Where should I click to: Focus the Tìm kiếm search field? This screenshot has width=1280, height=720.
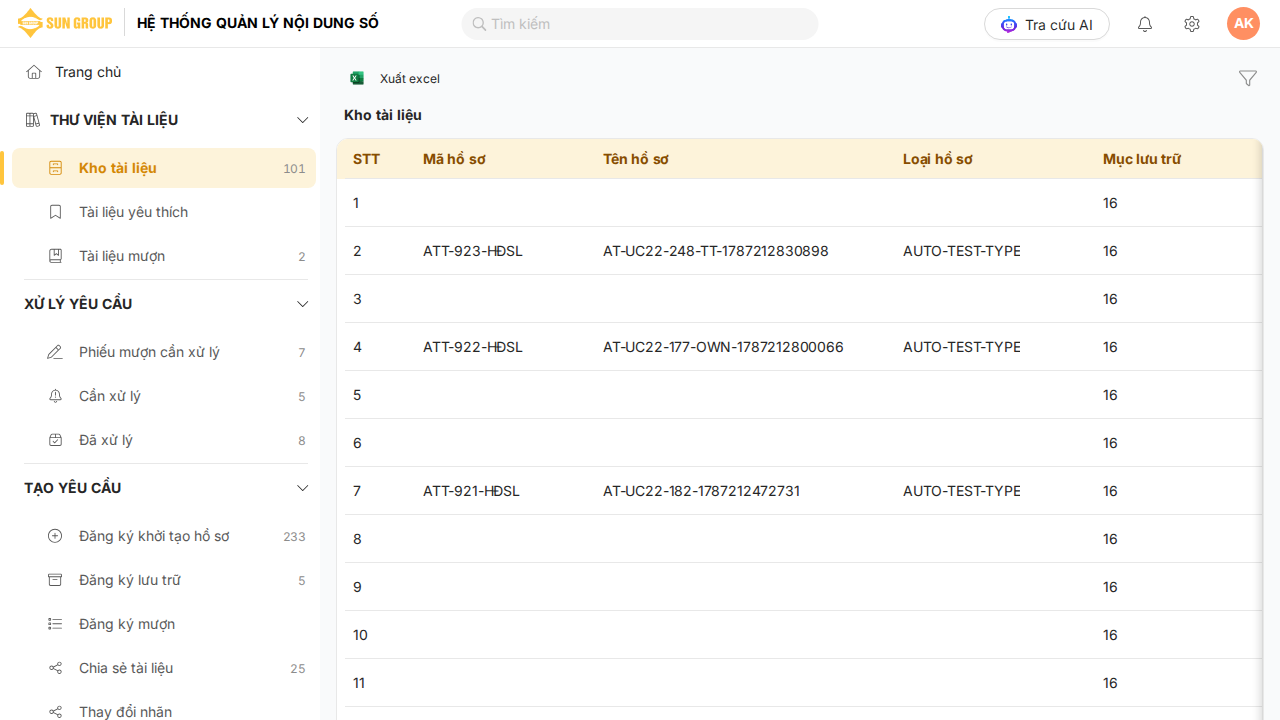coord(640,24)
